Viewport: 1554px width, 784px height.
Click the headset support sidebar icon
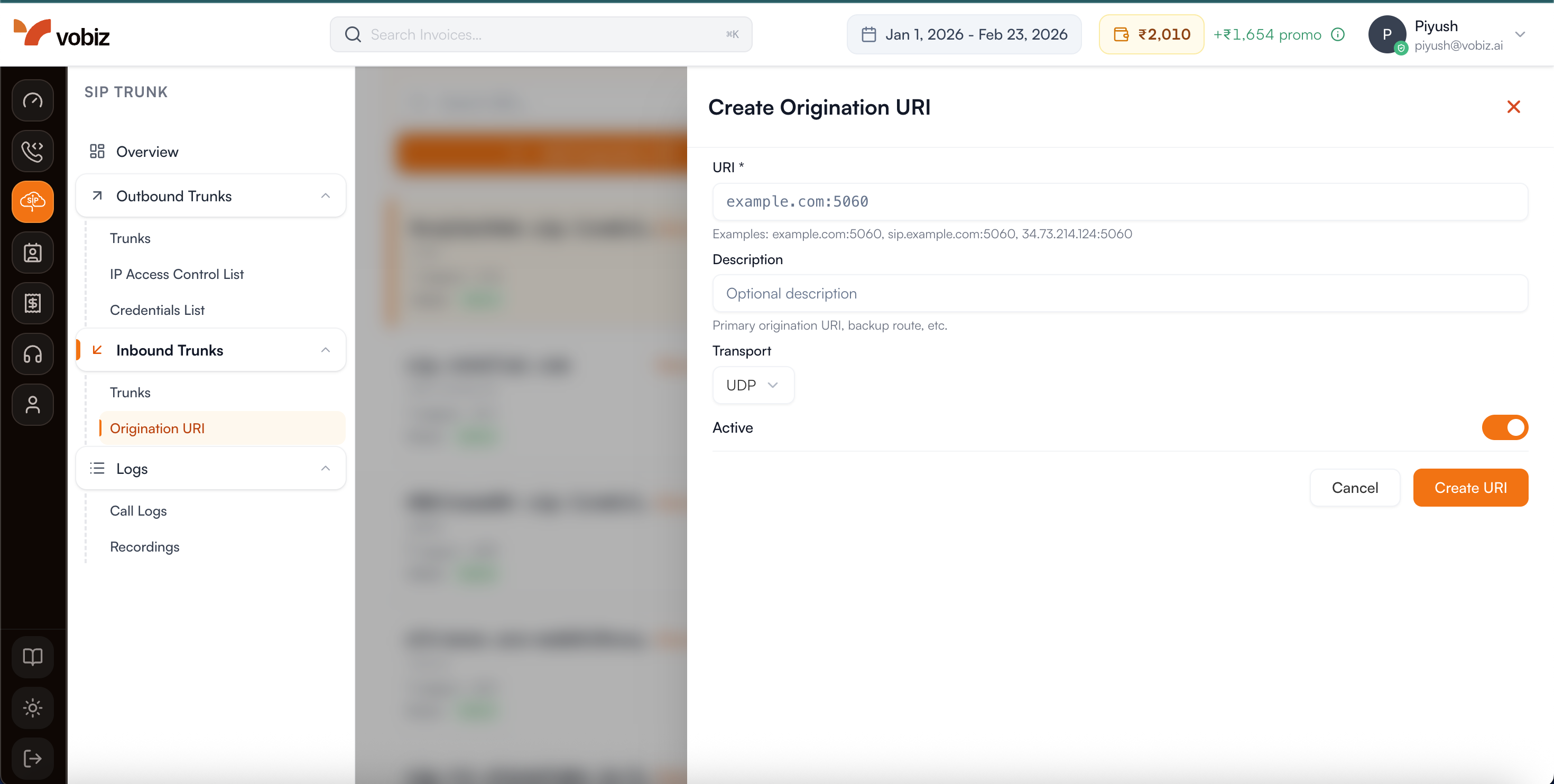33,353
